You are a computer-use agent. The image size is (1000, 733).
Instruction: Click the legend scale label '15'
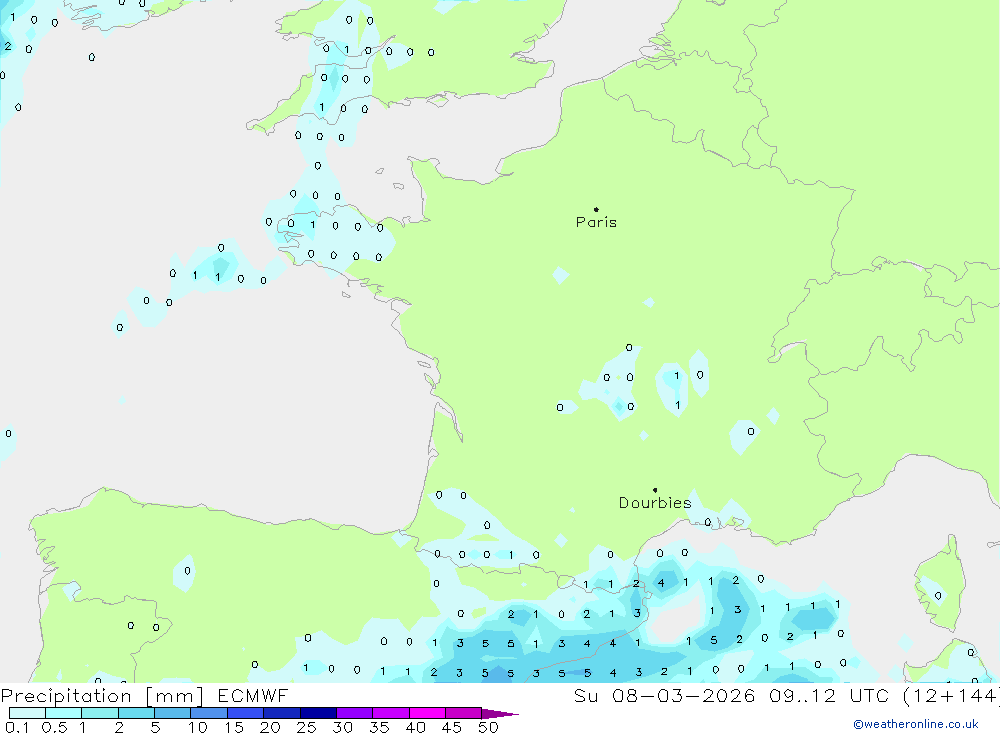pos(234,727)
